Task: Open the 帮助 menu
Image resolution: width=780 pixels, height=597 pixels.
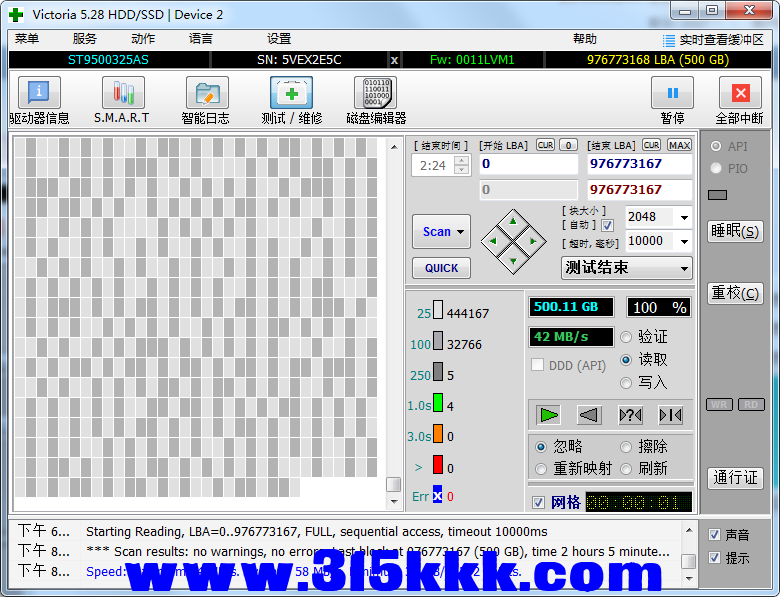Action: pyautogui.click(x=585, y=39)
